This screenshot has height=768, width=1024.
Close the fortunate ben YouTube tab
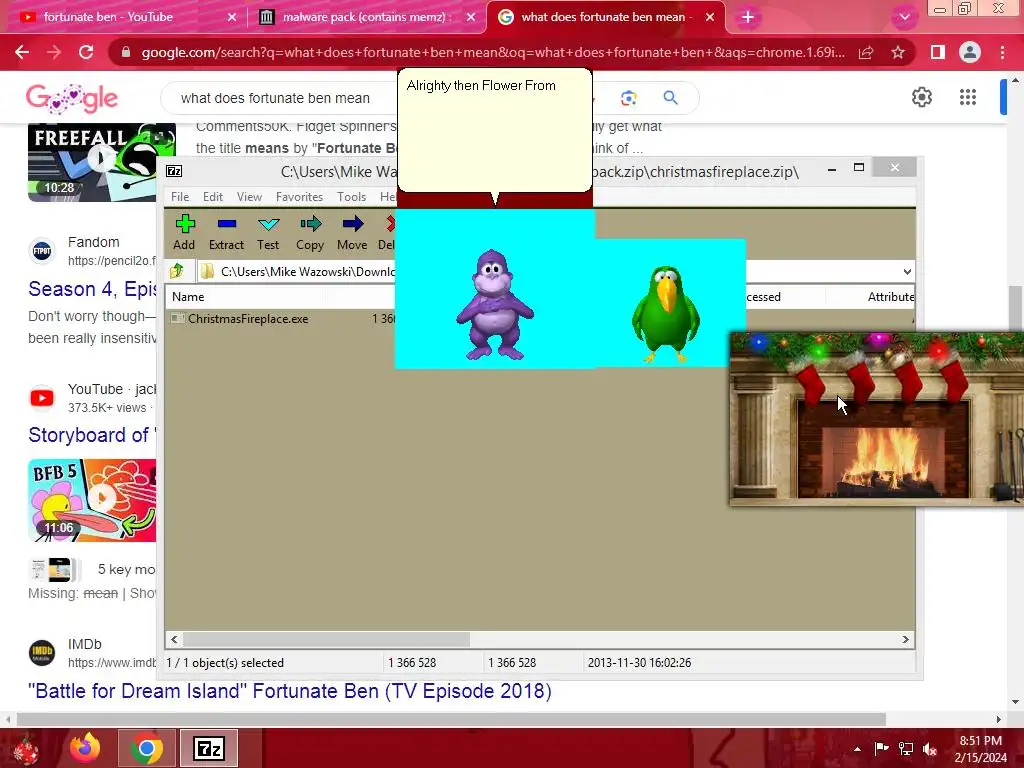(x=232, y=18)
